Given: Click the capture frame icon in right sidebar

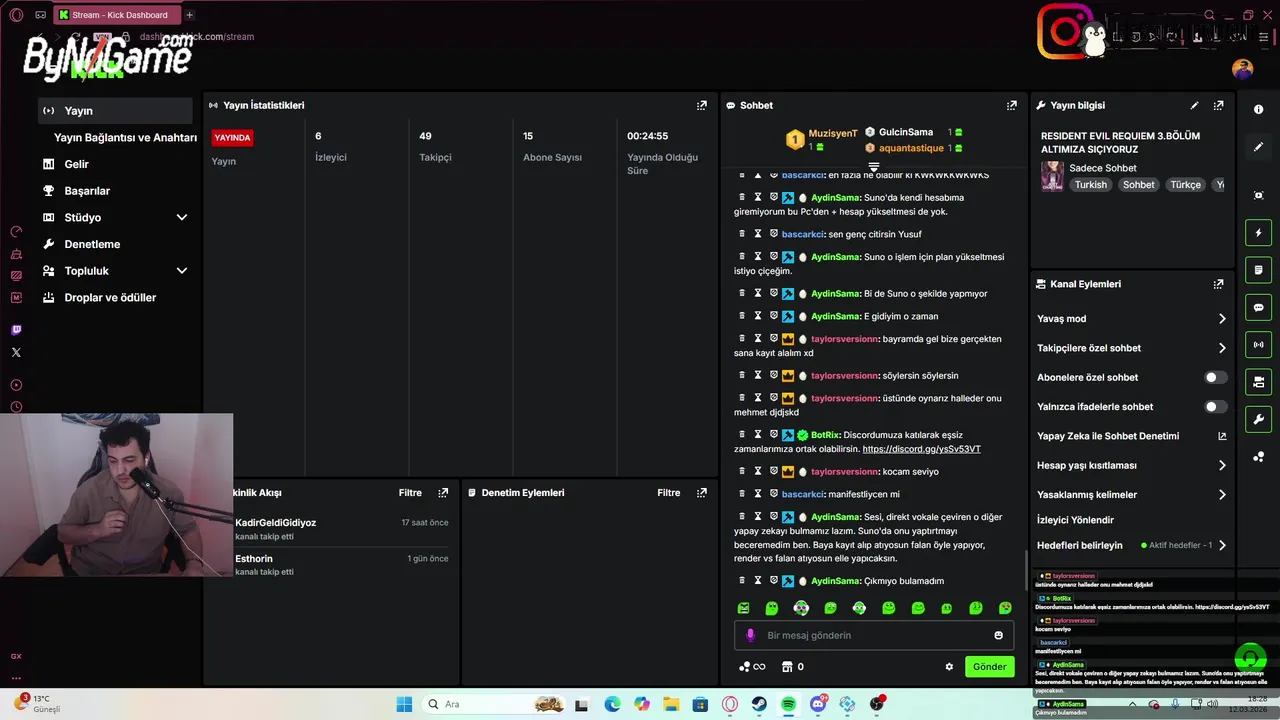Looking at the screenshot, I should pyautogui.click(x=1259, y=195).
